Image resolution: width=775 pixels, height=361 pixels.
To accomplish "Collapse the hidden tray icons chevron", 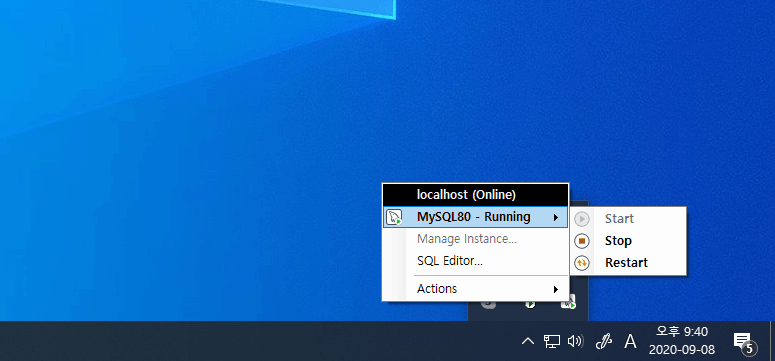I will click(528, 341).
